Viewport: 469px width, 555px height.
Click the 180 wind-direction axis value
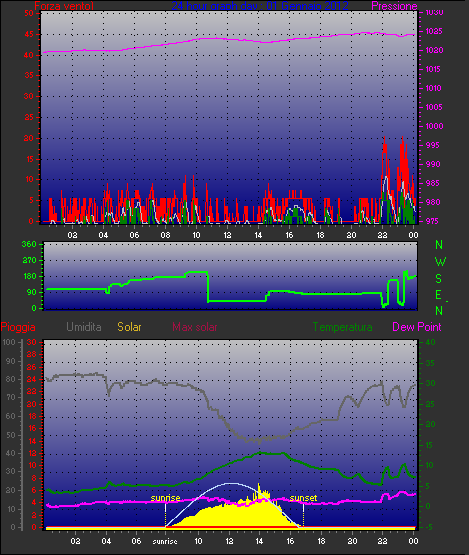(29, 276)
